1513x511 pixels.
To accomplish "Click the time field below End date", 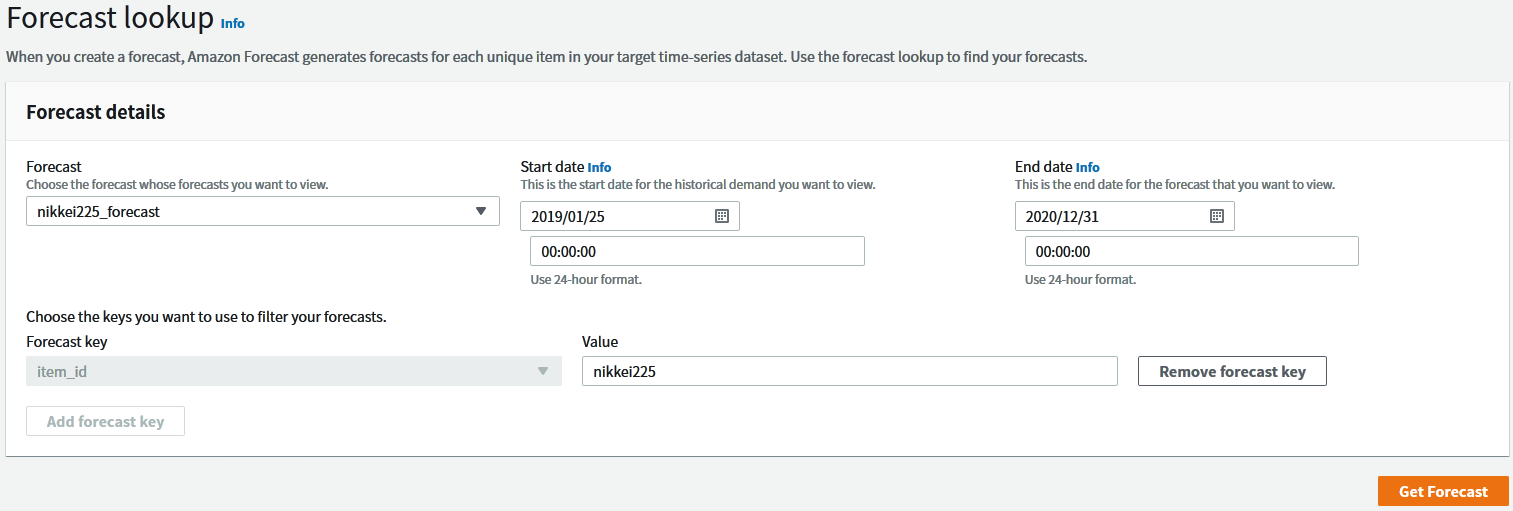I will (x=1191, y=251).
